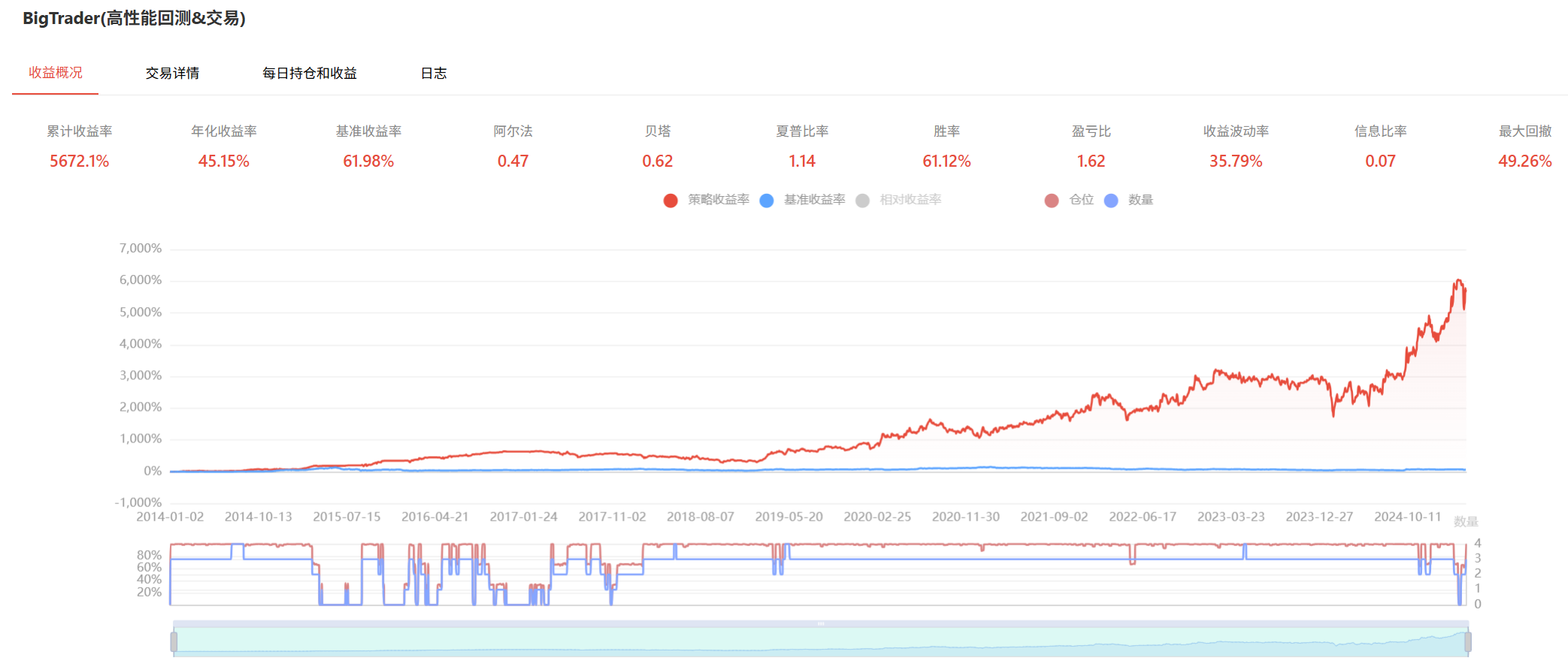
Task: Click the right handle of zoom slider
Action: point(1467,641)
